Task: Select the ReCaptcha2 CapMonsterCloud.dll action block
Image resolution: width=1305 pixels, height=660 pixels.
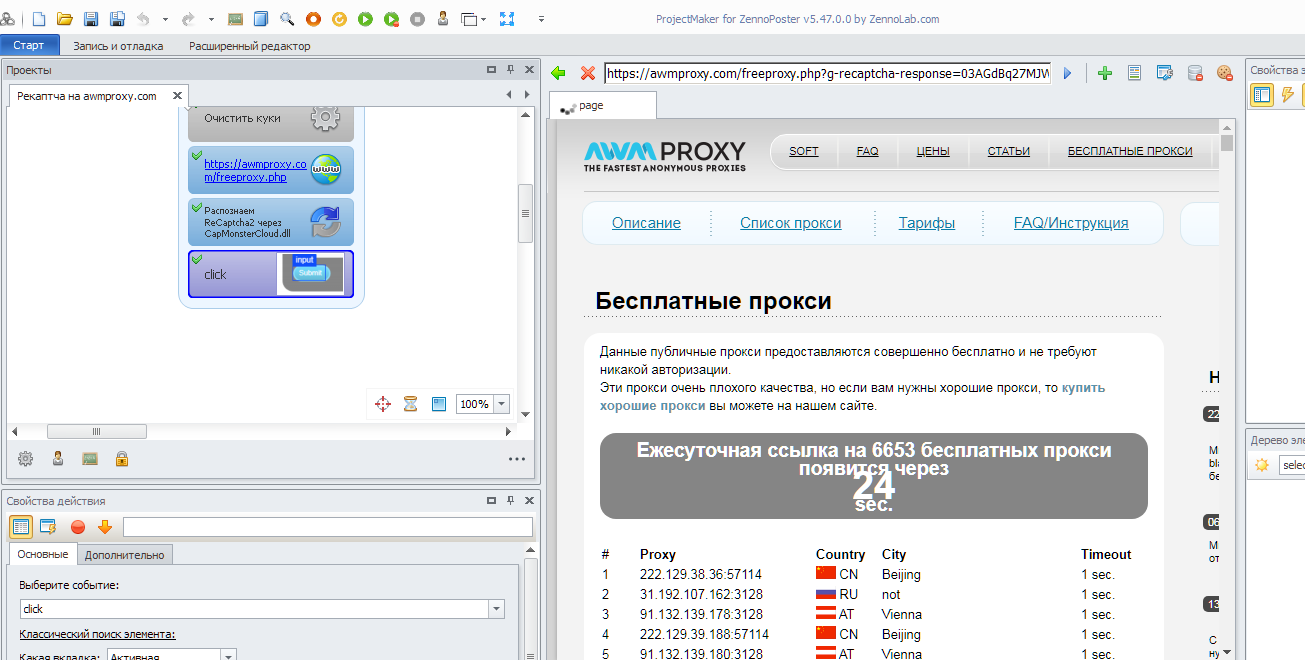Action: [271, 222]
